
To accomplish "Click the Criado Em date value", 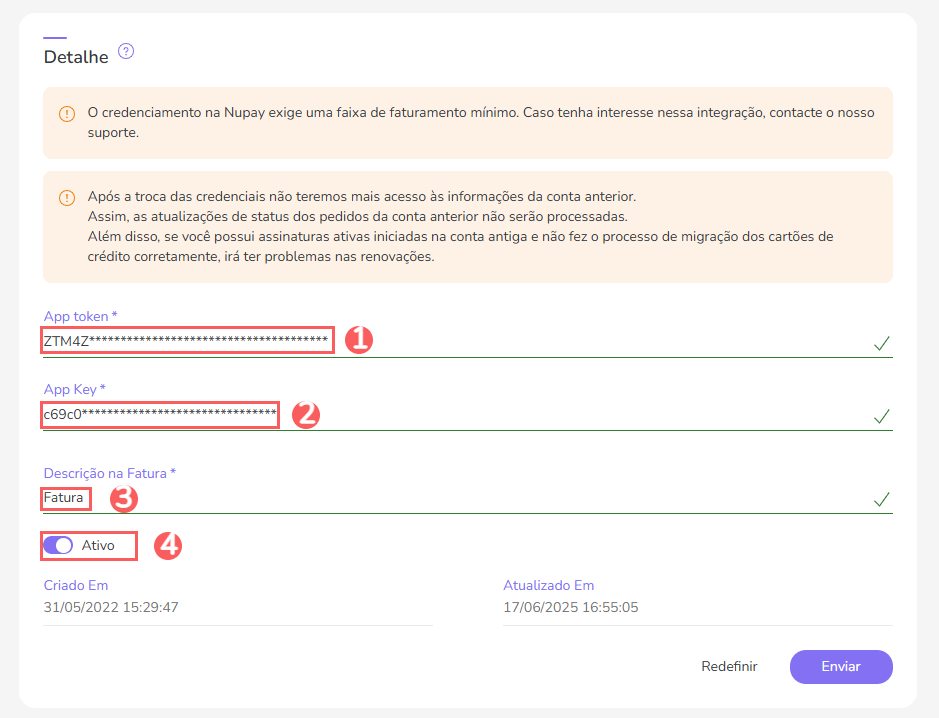I will (x=111, y=607).
